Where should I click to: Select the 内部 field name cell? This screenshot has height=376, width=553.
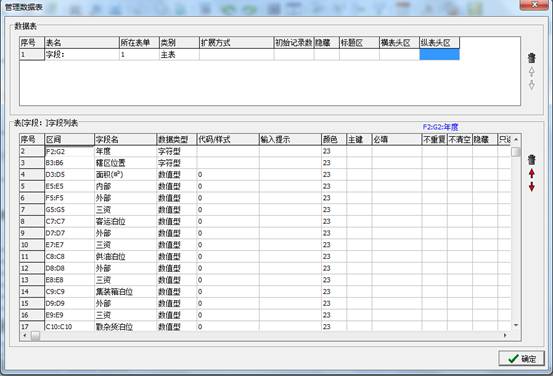(126, 186)
